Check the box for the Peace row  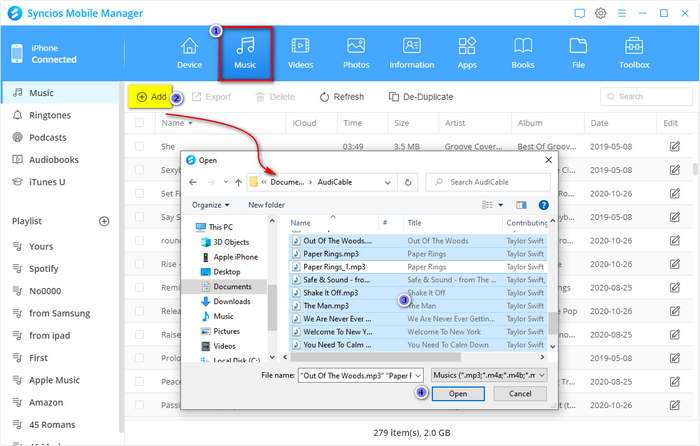(140, 382)
